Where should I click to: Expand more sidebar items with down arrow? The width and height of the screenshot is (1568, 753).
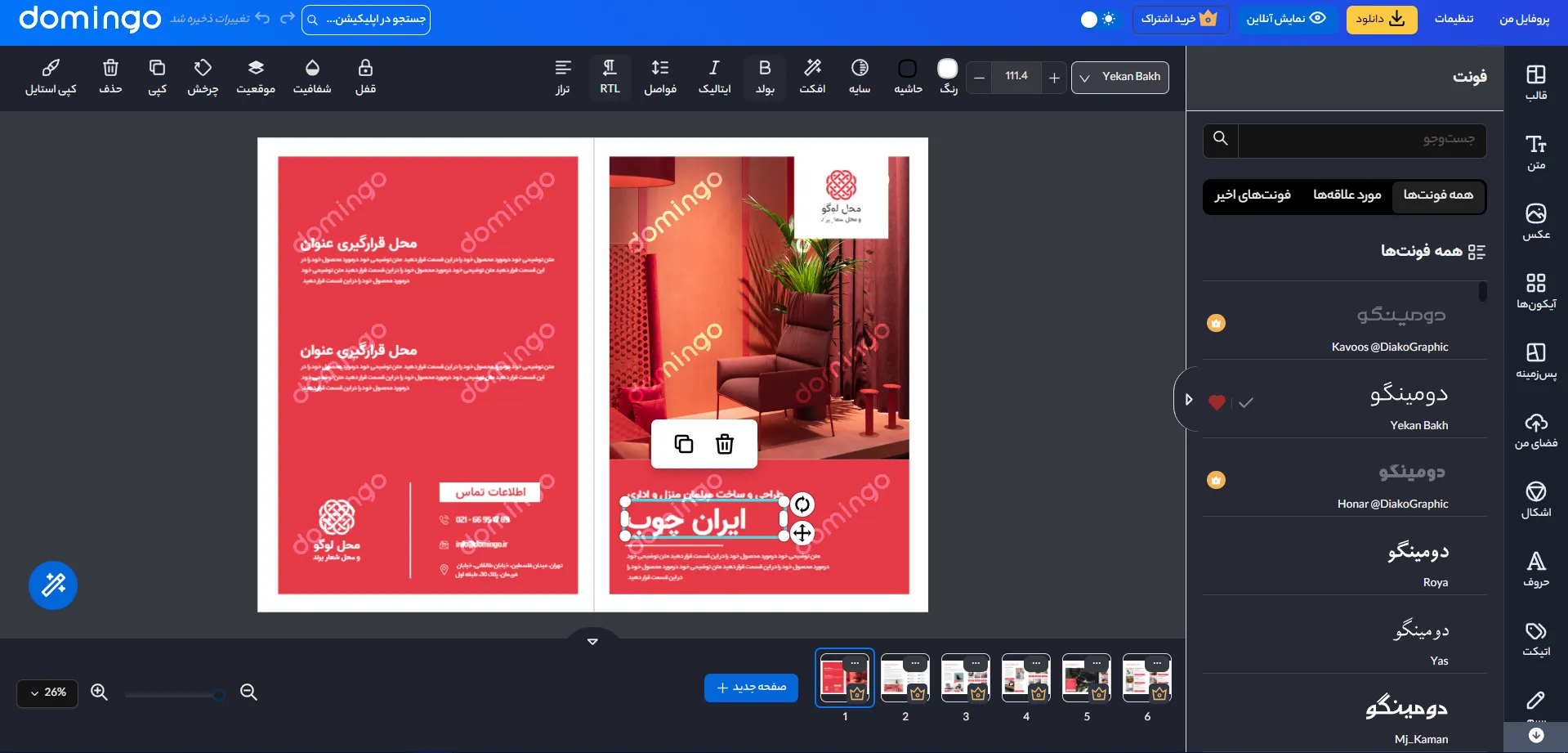click(x=1535, y=735)
